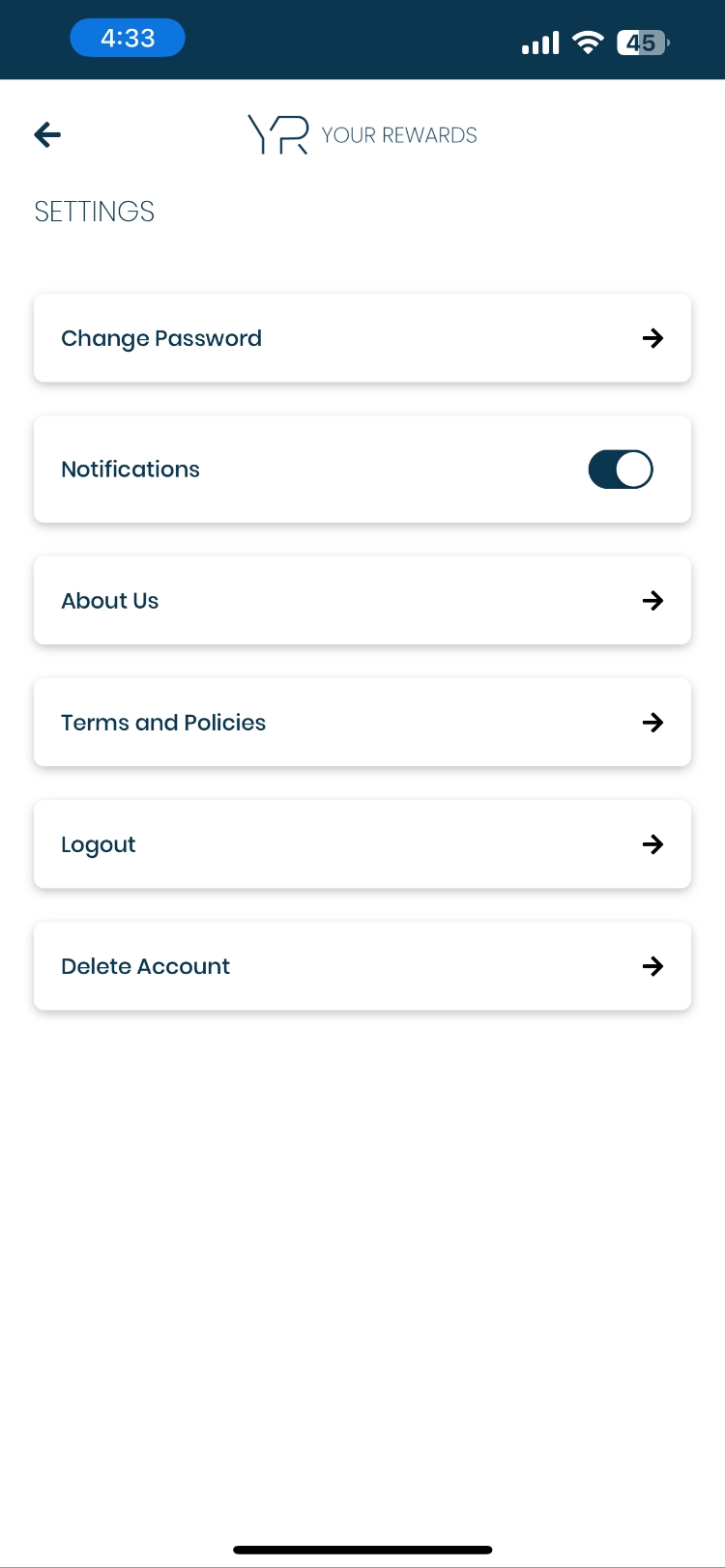
Task: Expand Delete Account using its arrow
Action: click(x=652, y=966)
